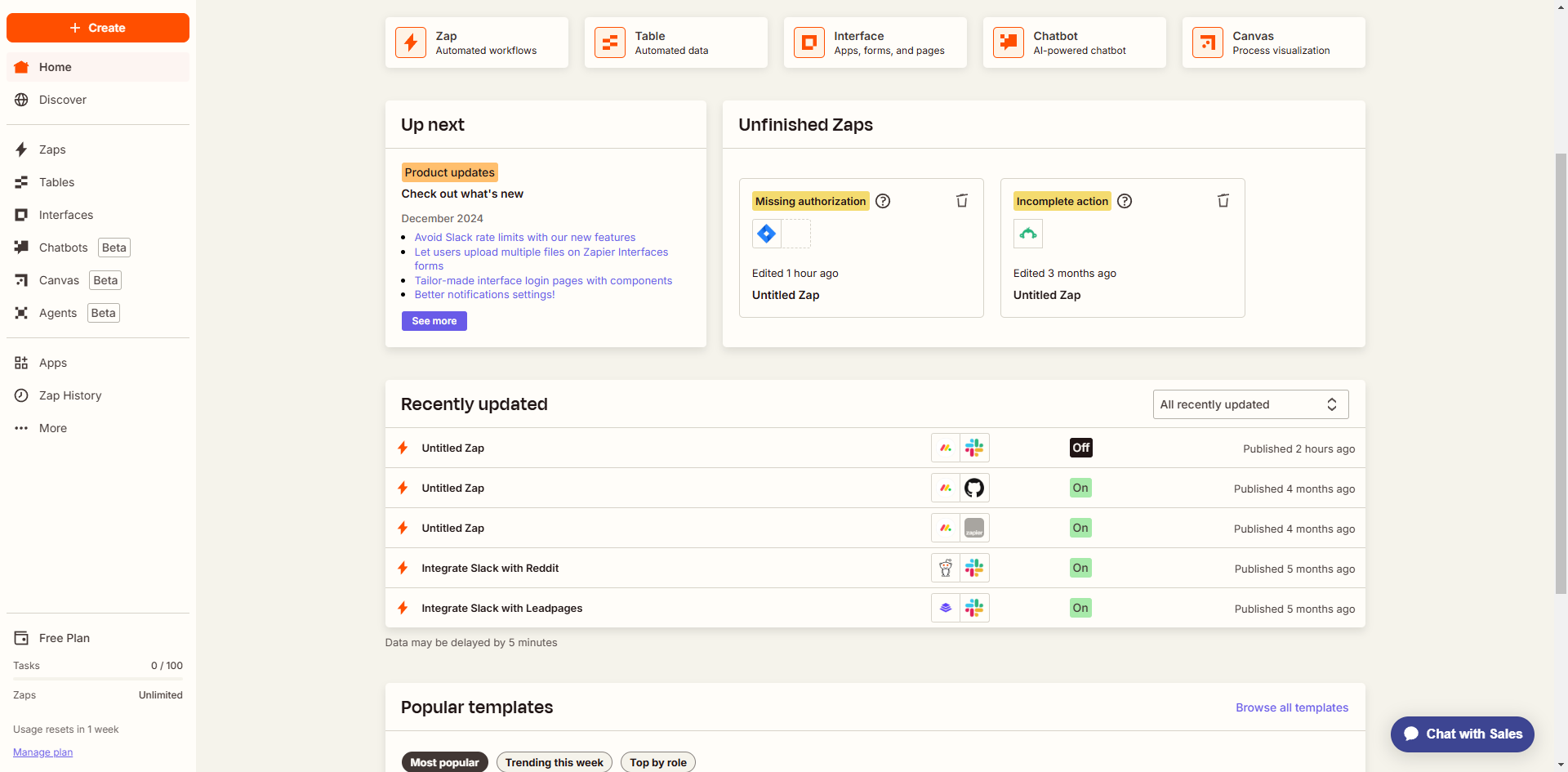Image resolution: width=1568 pixels, height=772 pixels.
Task: Click the GitHub icon in the second Untitled Zap row
Action: coord(974,488)
